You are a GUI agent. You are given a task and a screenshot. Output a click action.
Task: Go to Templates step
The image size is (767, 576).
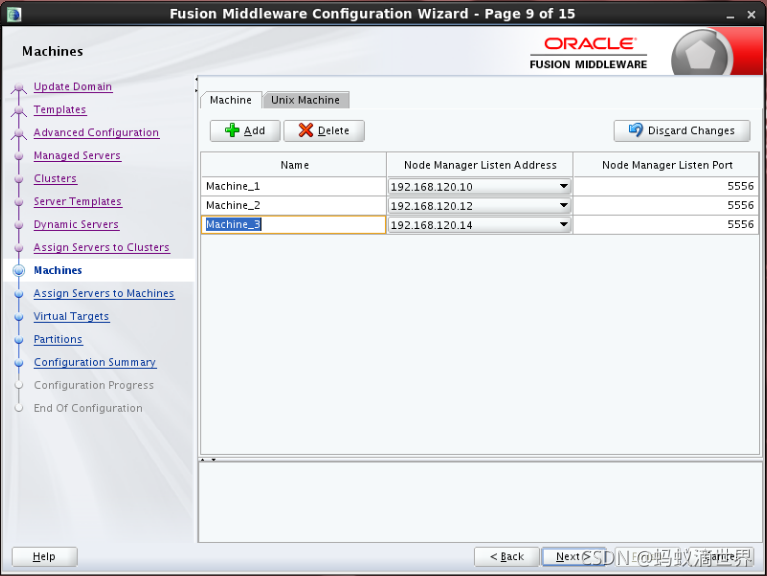click(x=60, y=110)
